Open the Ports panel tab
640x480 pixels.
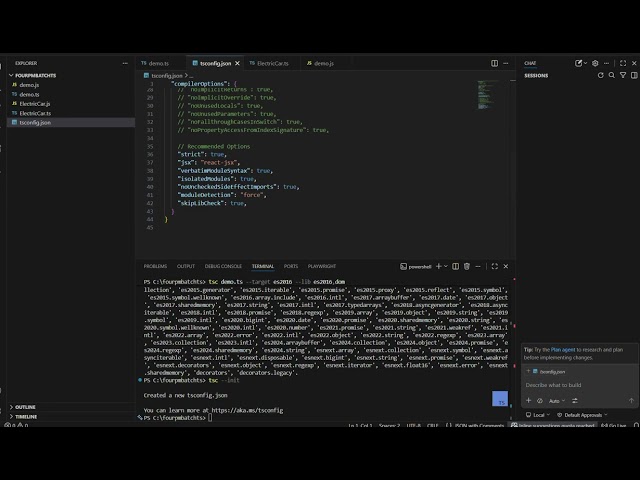pyautogui.click(x=291, y=266)
